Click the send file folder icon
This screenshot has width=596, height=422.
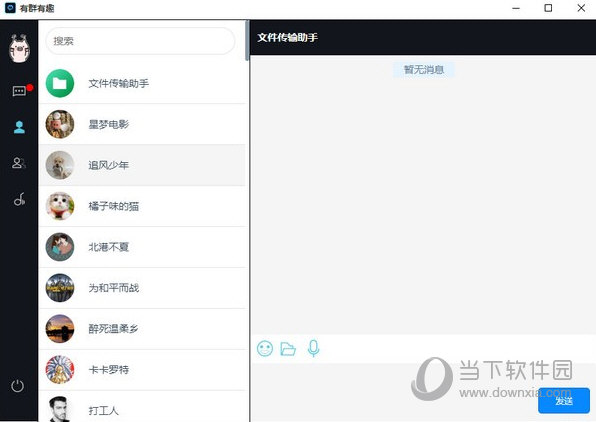288,349
